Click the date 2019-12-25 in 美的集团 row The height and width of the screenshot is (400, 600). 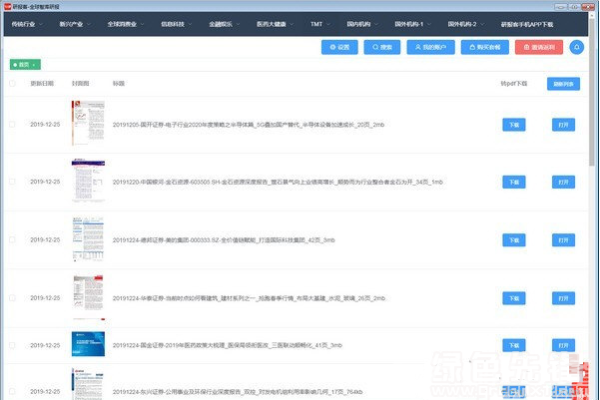point(45,240)
